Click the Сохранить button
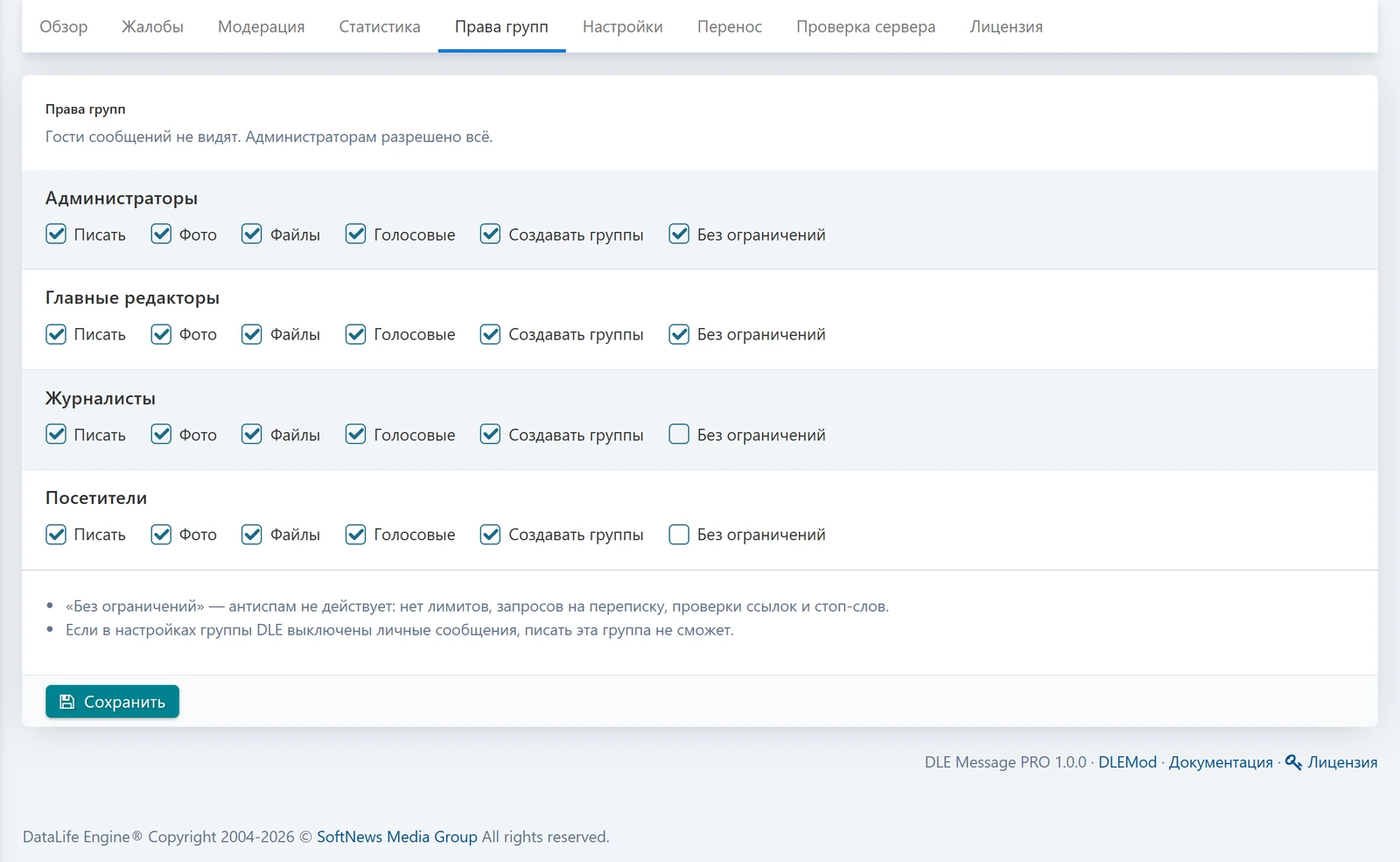This screenshot has width=1400, height=862. tap(112, 702)
